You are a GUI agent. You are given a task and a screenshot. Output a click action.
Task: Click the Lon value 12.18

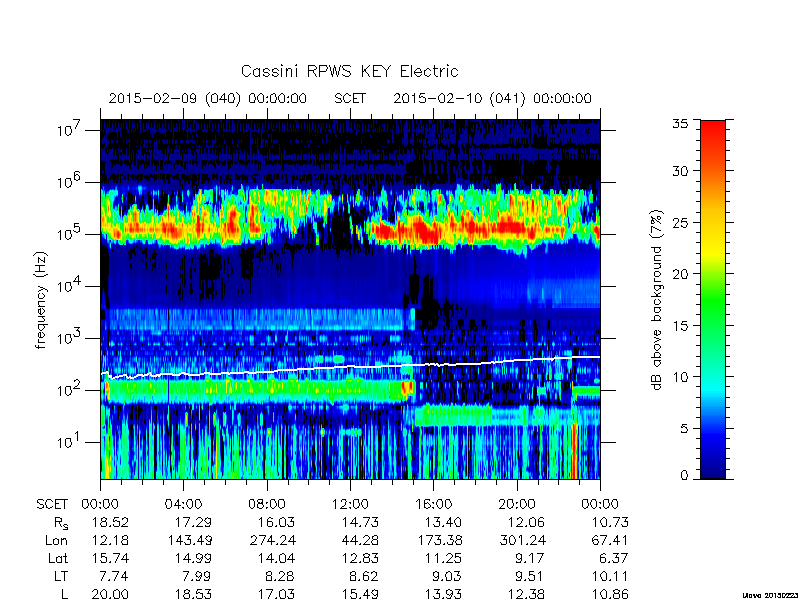tap(110, 540)
